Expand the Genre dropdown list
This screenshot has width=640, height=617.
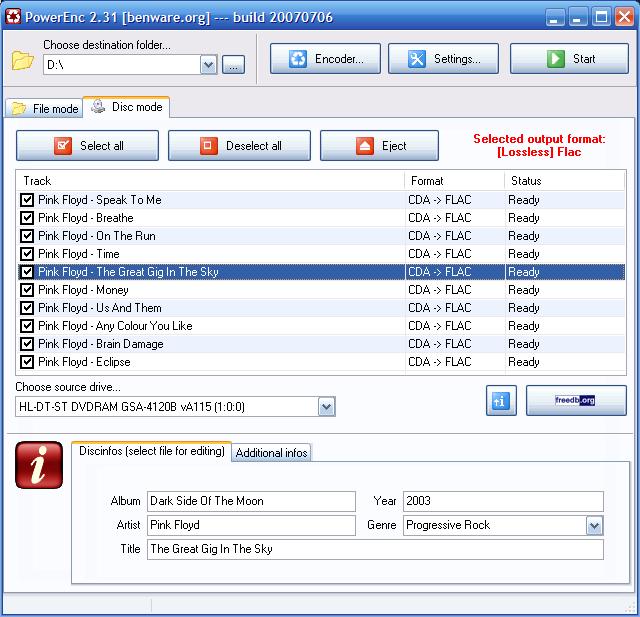pyautogui.click(x=594, y=526)
